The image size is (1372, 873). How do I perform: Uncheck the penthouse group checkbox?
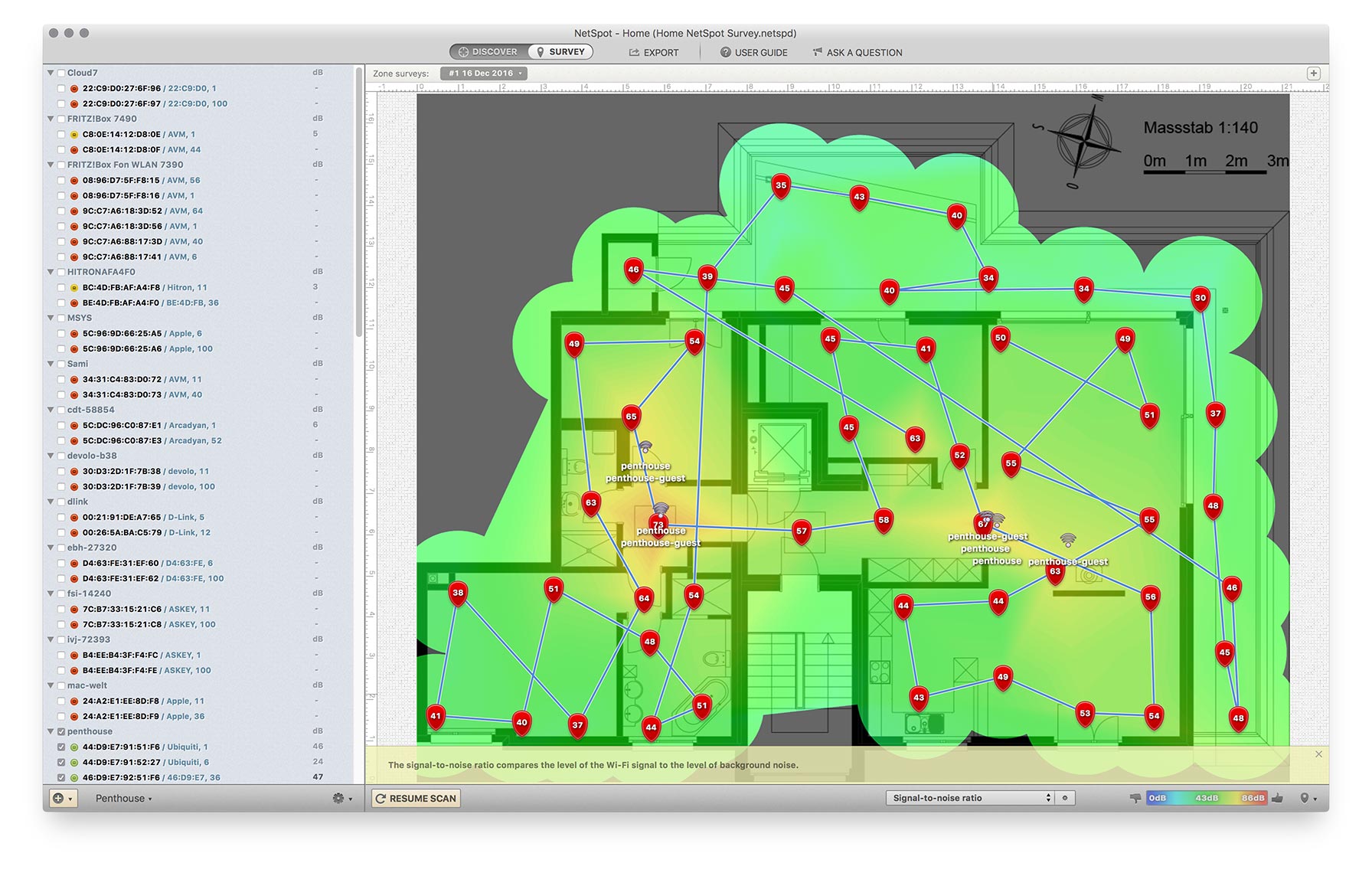coord(61,731)
